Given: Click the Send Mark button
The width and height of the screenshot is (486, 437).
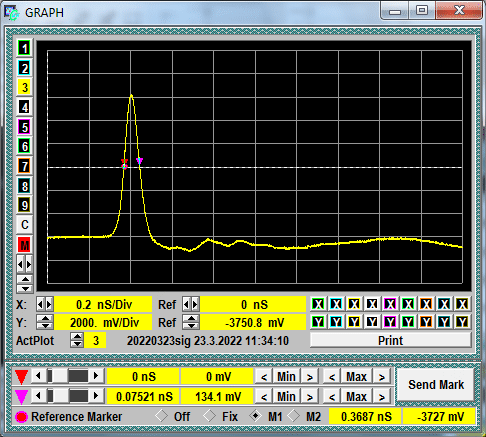Looking at the screenshot, I should [x=436, y=385].
